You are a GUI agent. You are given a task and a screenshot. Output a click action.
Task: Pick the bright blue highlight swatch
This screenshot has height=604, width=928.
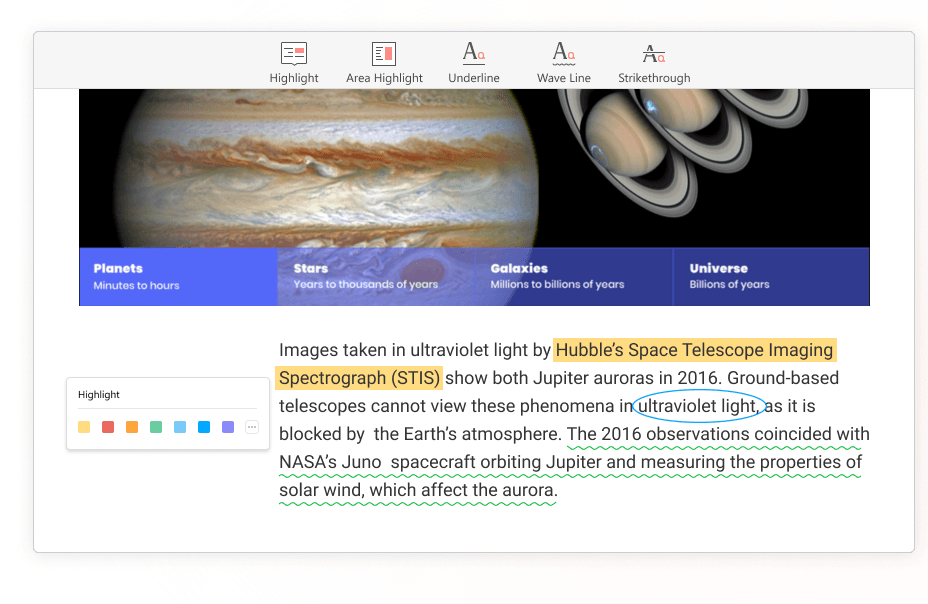[x=204, y=427]
